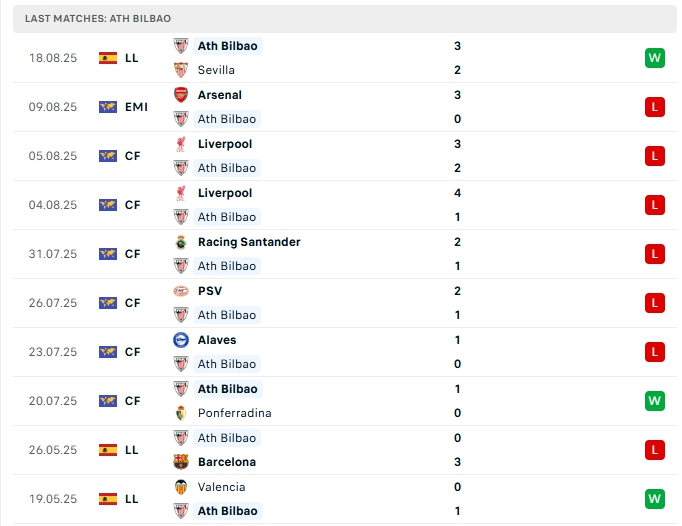Click the Ponferradina club crest

(181, 413)
